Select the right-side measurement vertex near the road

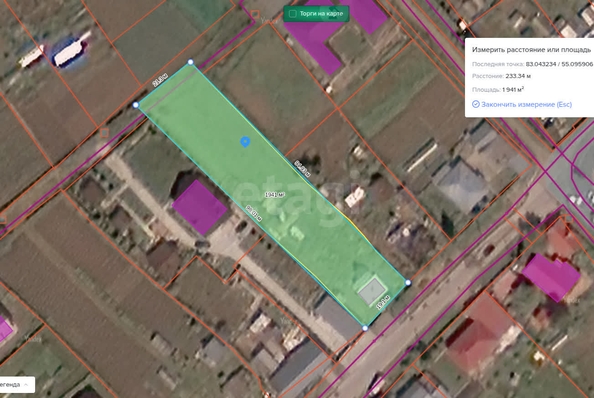408,283
